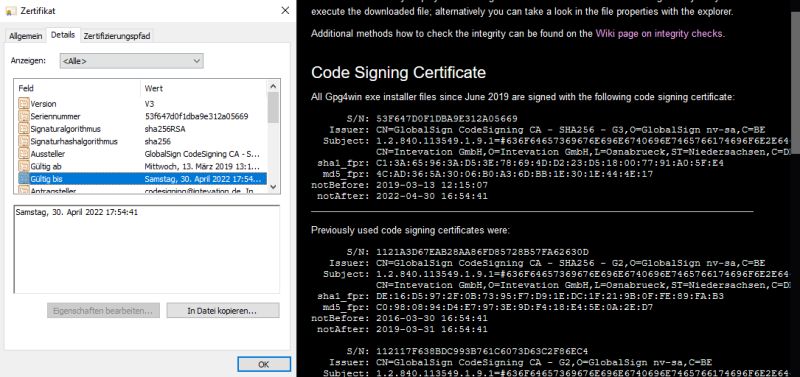Click the field list scrollbar thumb

[273, 108]
